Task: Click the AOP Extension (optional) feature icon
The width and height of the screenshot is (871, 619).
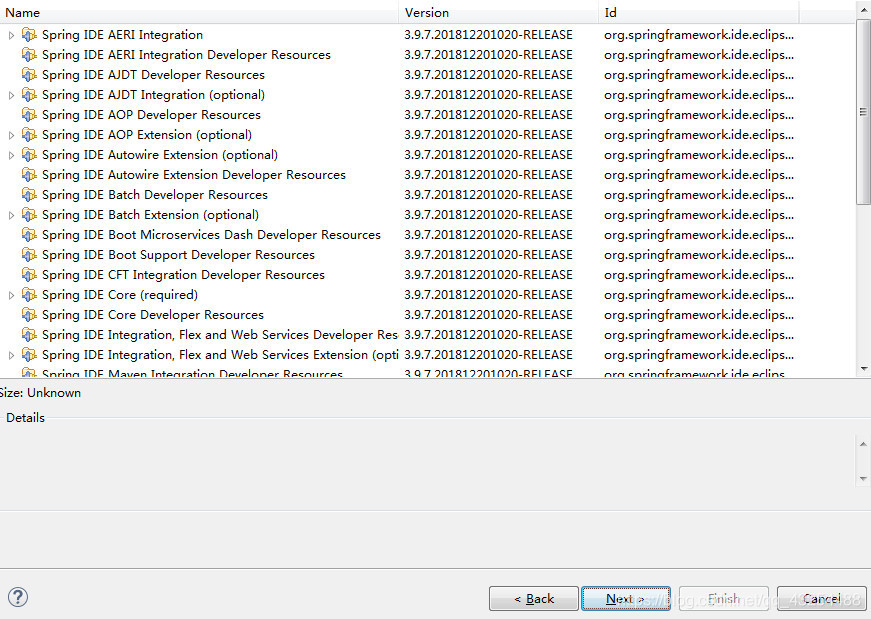Action: pos(29,135)
